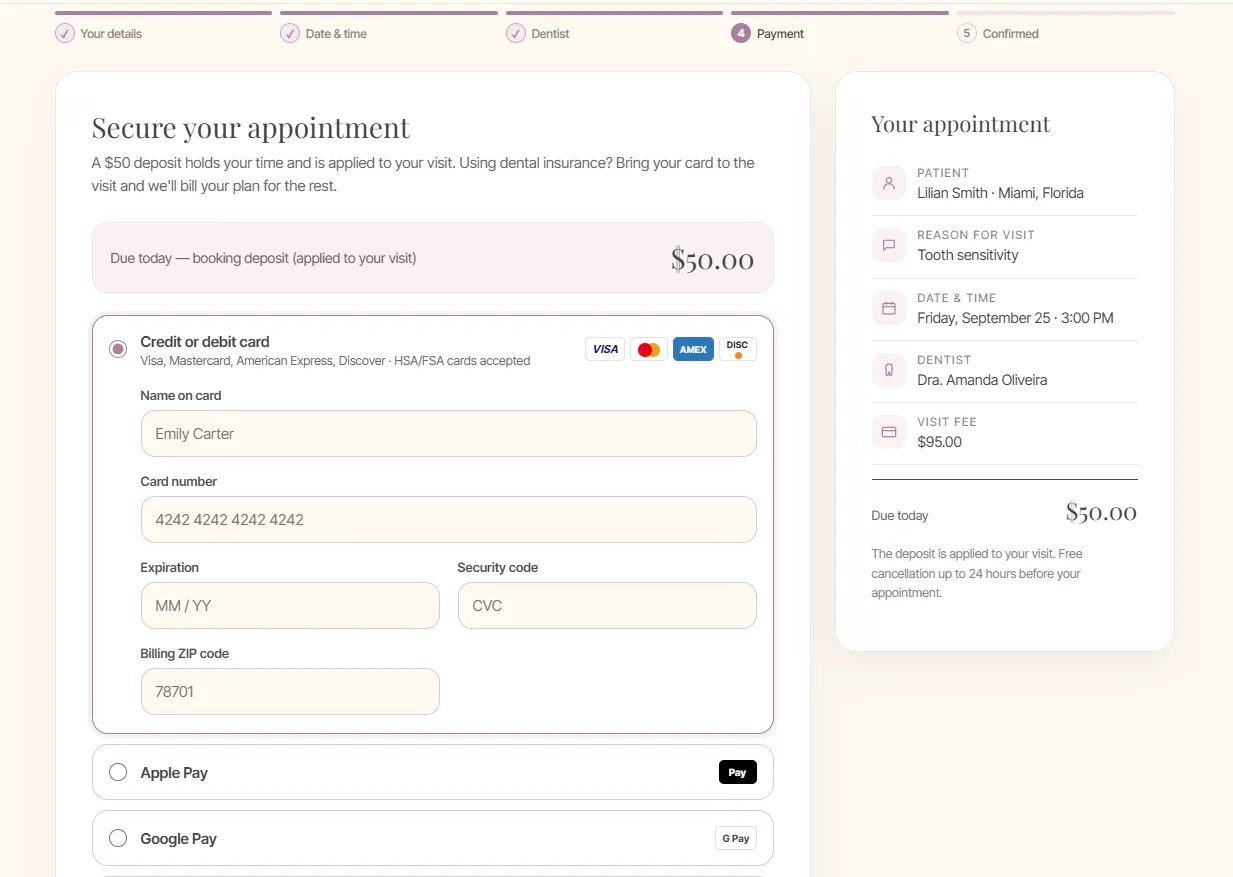
Task: Click Friday, September 25 · 3:00 PM
Action: tap(1015, 318)
